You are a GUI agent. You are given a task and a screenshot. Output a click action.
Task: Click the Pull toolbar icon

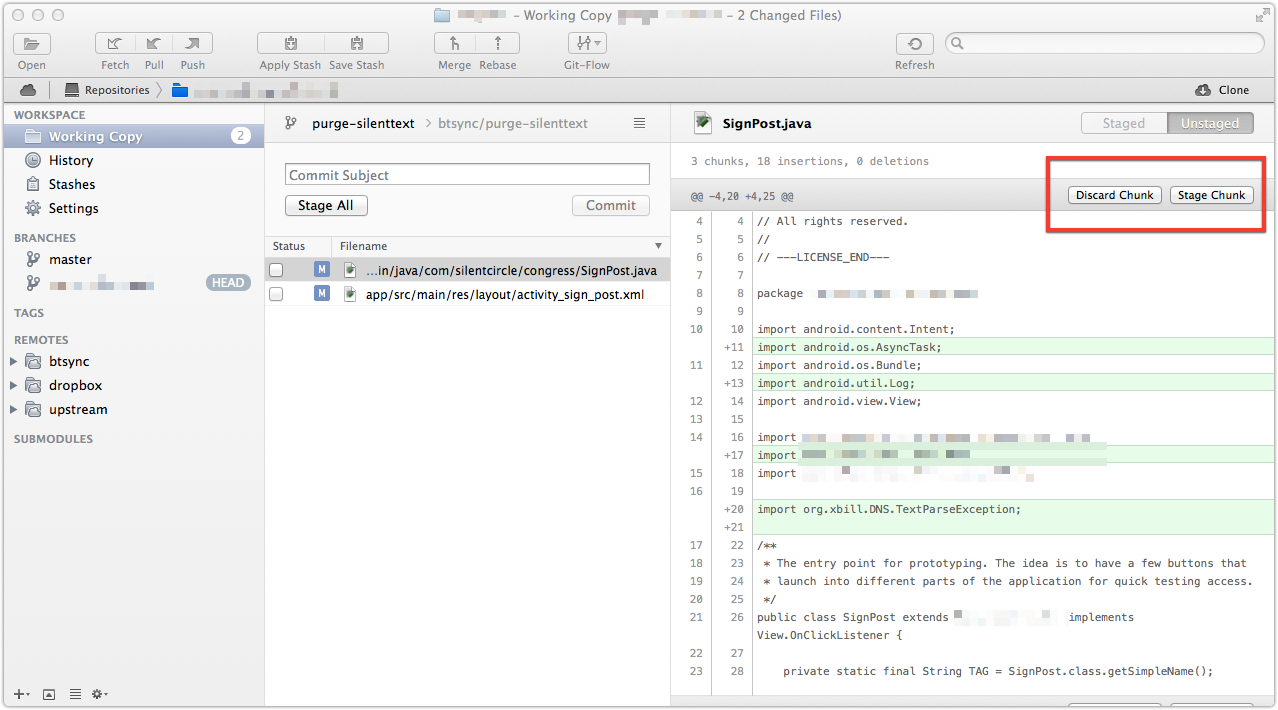tap(154, 44)
